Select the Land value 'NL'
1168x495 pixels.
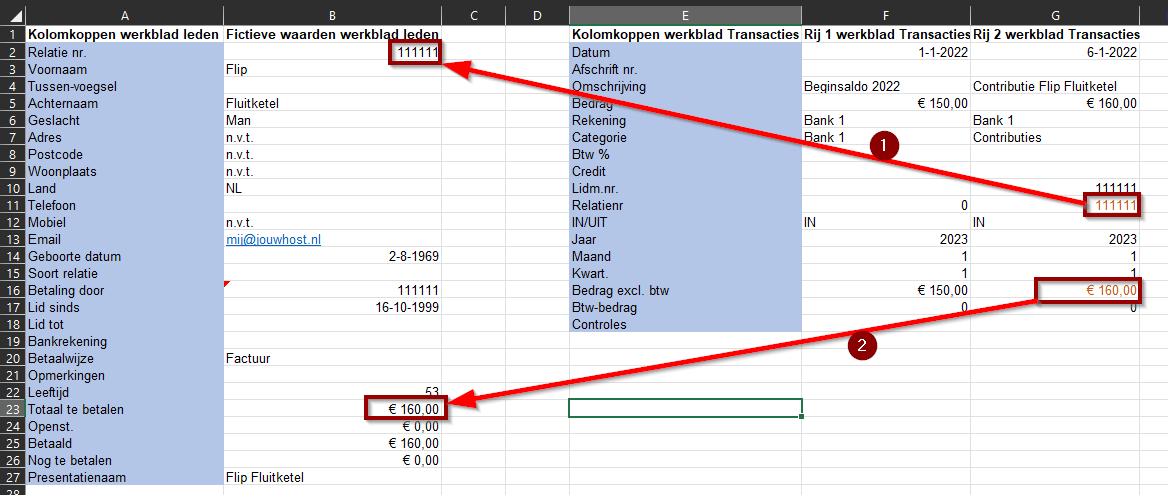tap(332, 188)
